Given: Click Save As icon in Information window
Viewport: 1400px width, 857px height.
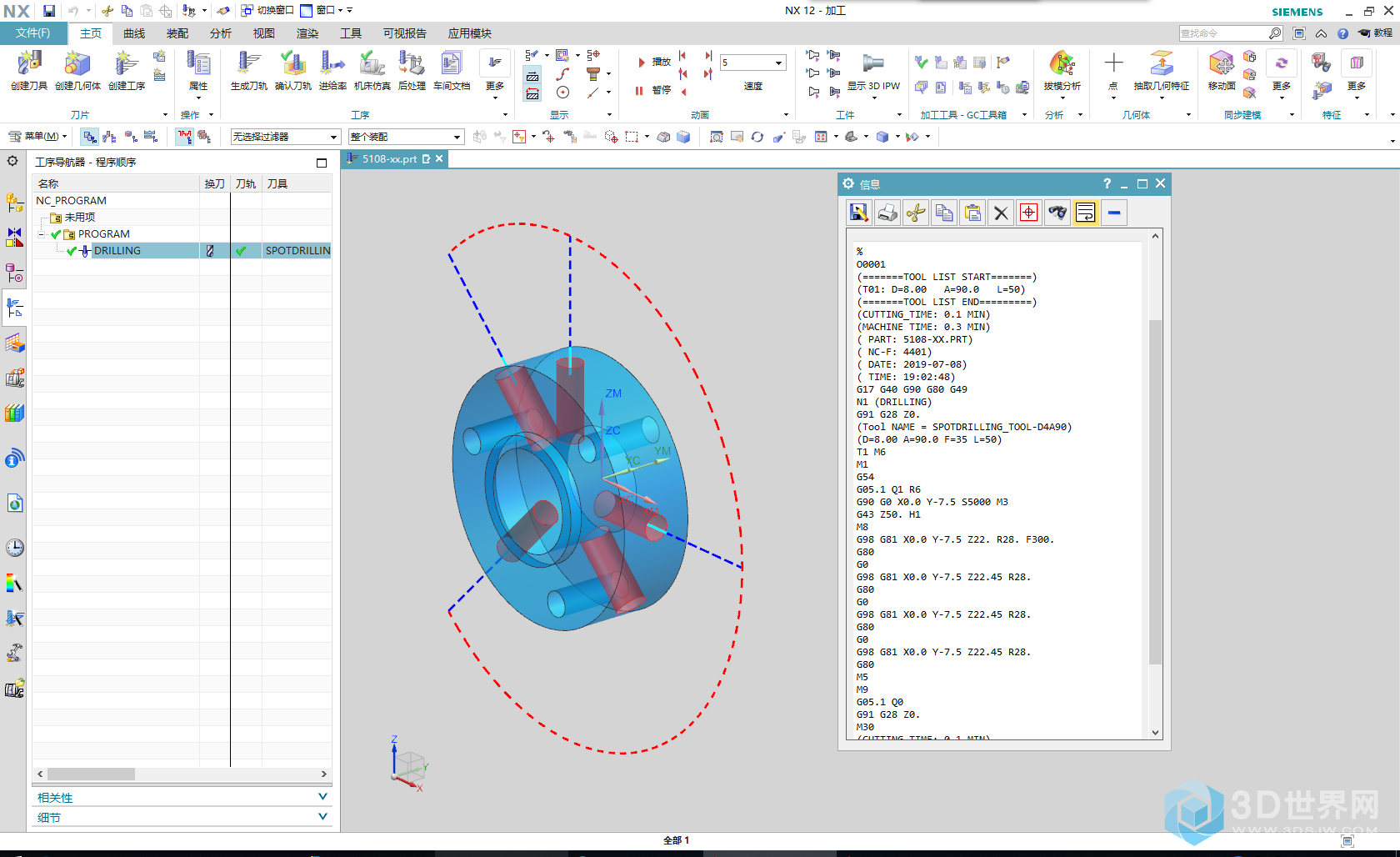Looking at the screenshot, I should (858, 213).
